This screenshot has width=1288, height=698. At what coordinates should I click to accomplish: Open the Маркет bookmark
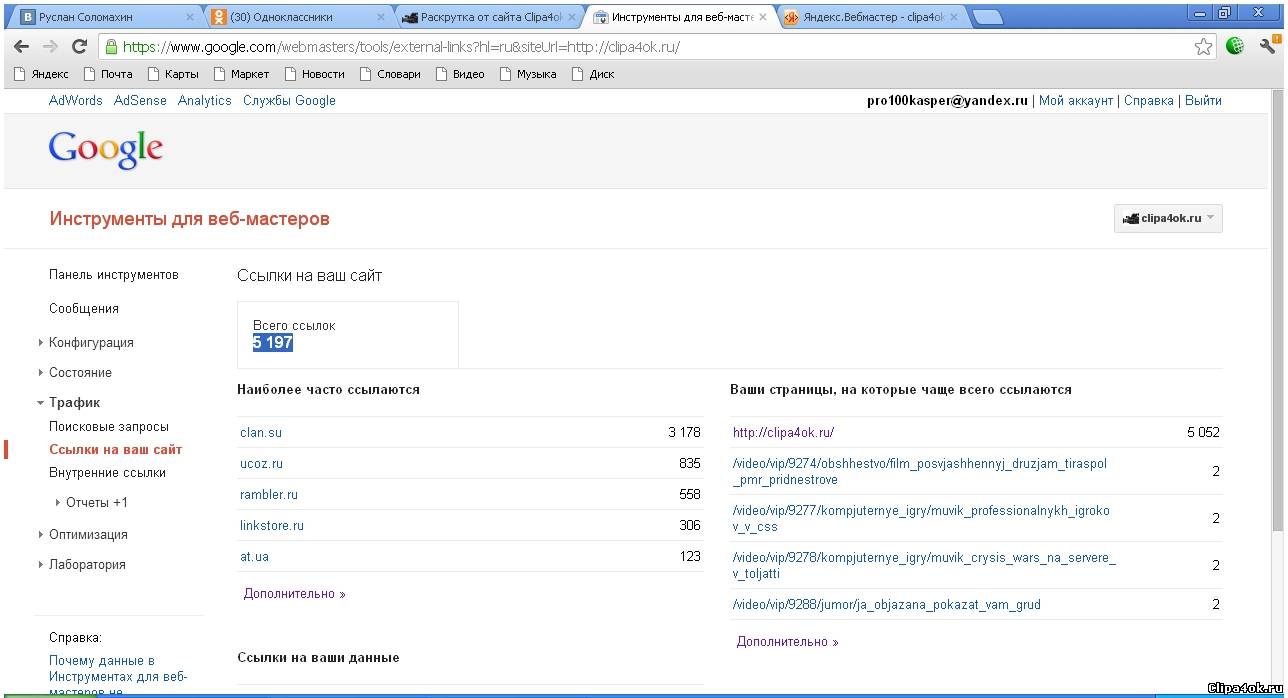241,74
